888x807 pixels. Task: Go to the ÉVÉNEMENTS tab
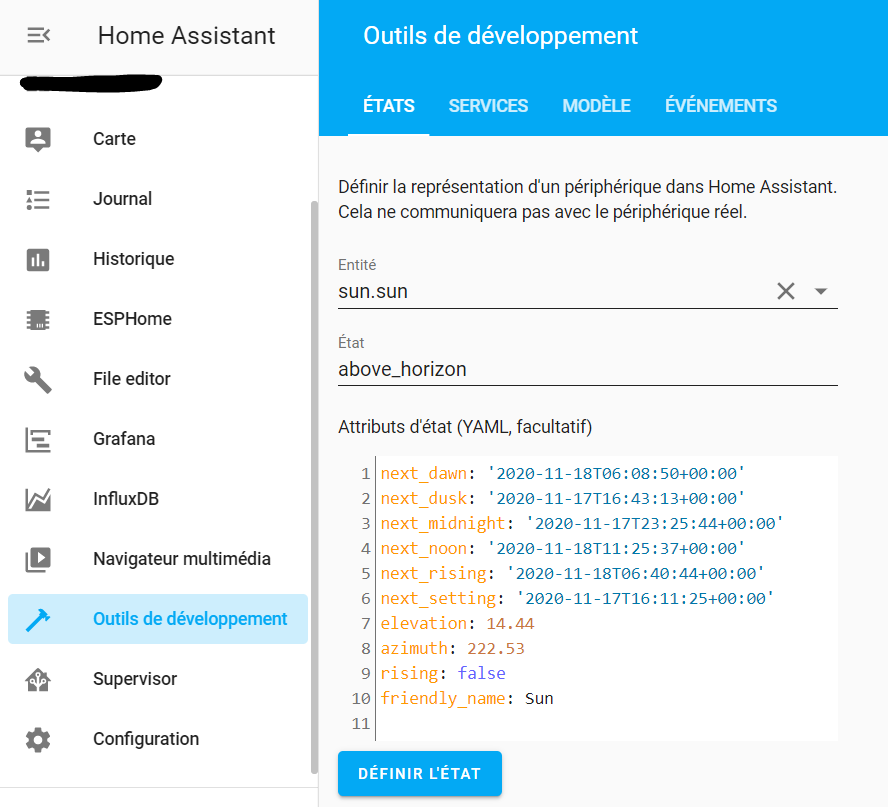pos(720,106)
